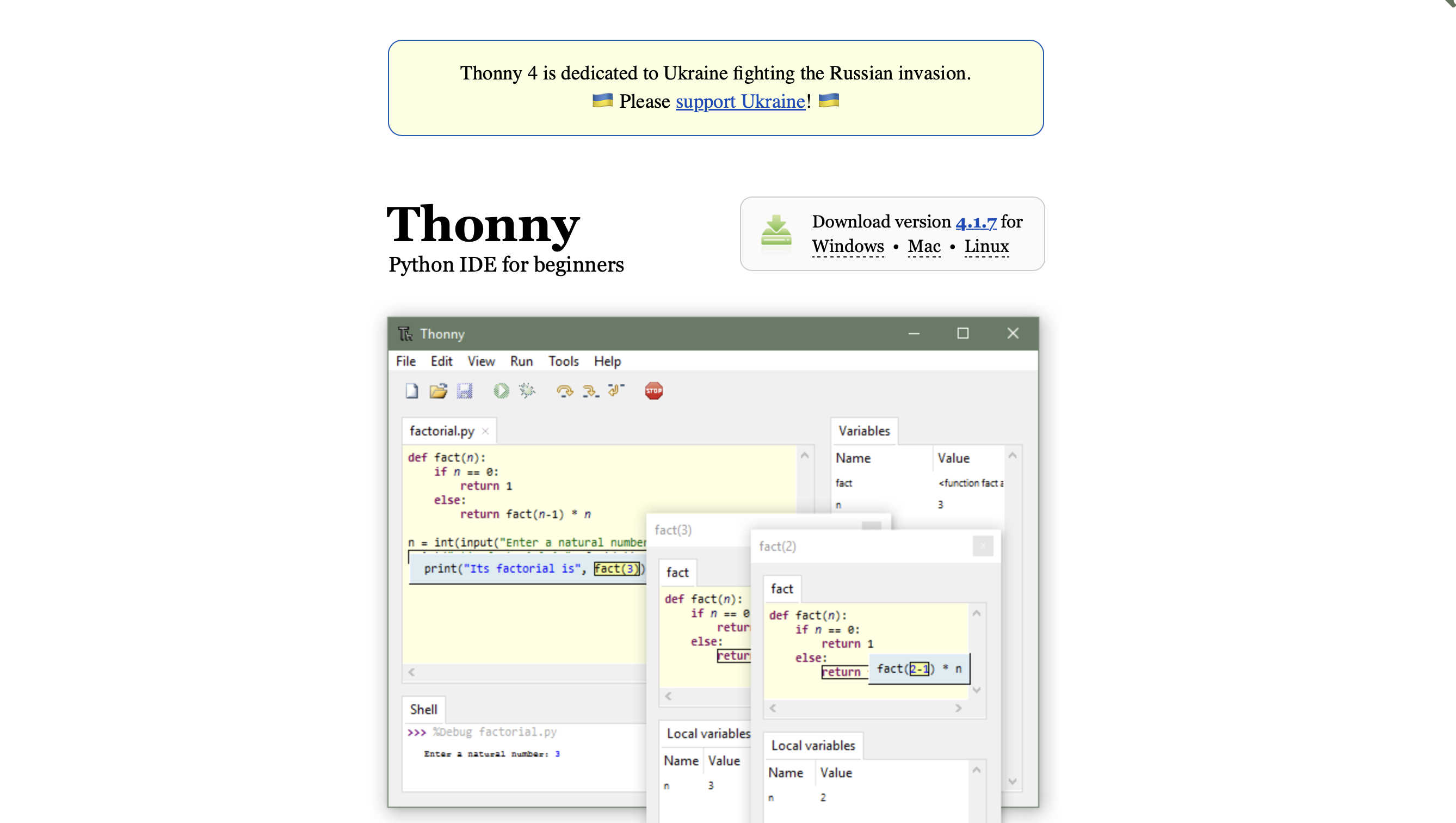The image size is (1456, 823).
Task: Expand the Windows download option
Action: 848,247
